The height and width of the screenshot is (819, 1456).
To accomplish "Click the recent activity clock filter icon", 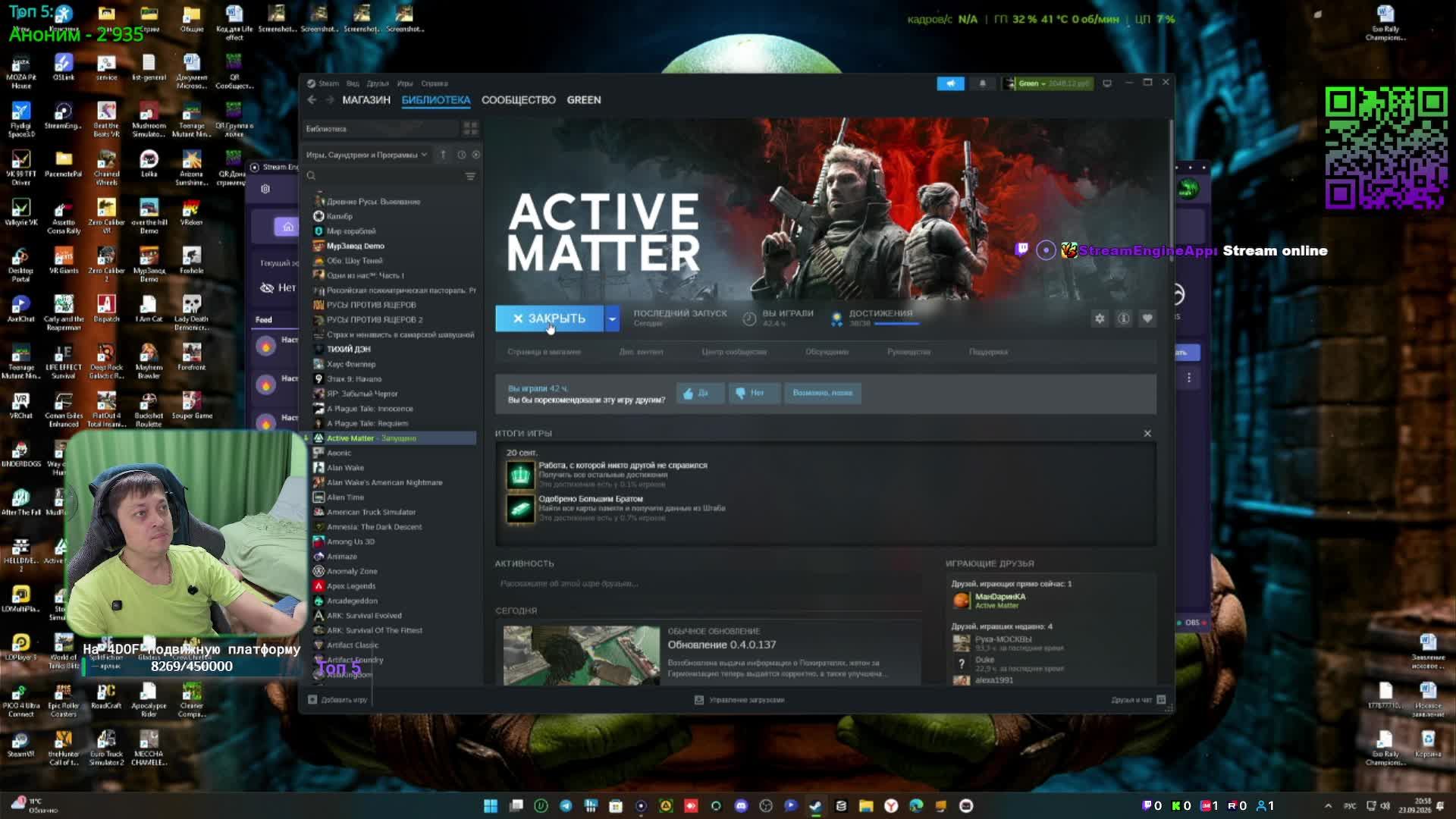I will pyautogui.click(x=461, y=155).
